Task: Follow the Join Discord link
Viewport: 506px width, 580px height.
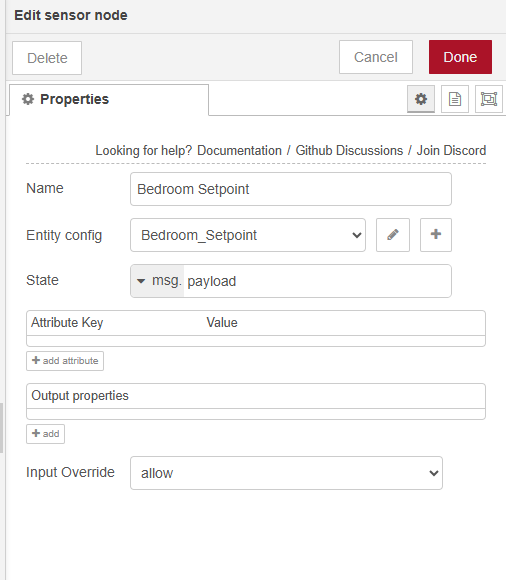Action: pyautogui.click(x=451, y=151)
